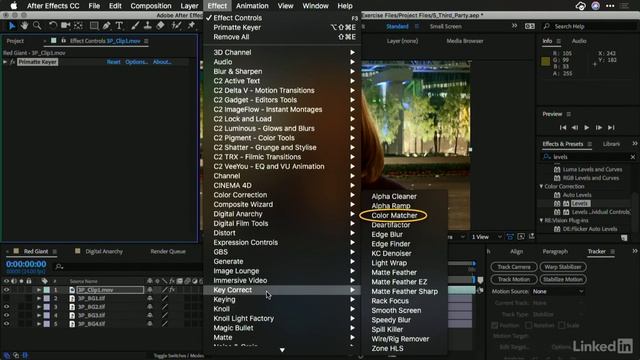
Task: Toggle Position checkbox in Tracker panel
Action: point(495,326)
